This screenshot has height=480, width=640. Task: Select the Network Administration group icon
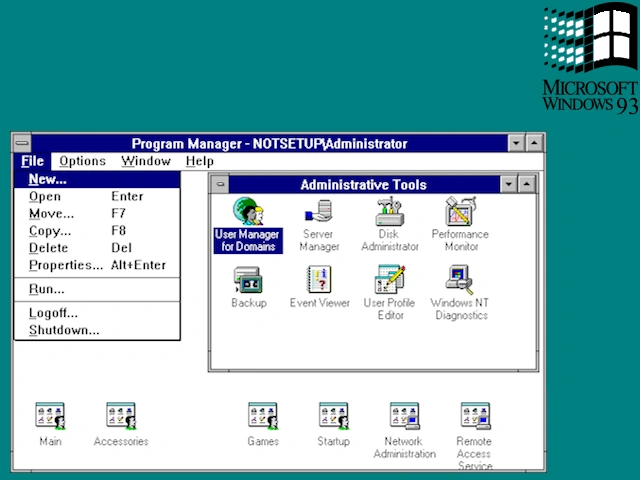[x=404, y=416]
